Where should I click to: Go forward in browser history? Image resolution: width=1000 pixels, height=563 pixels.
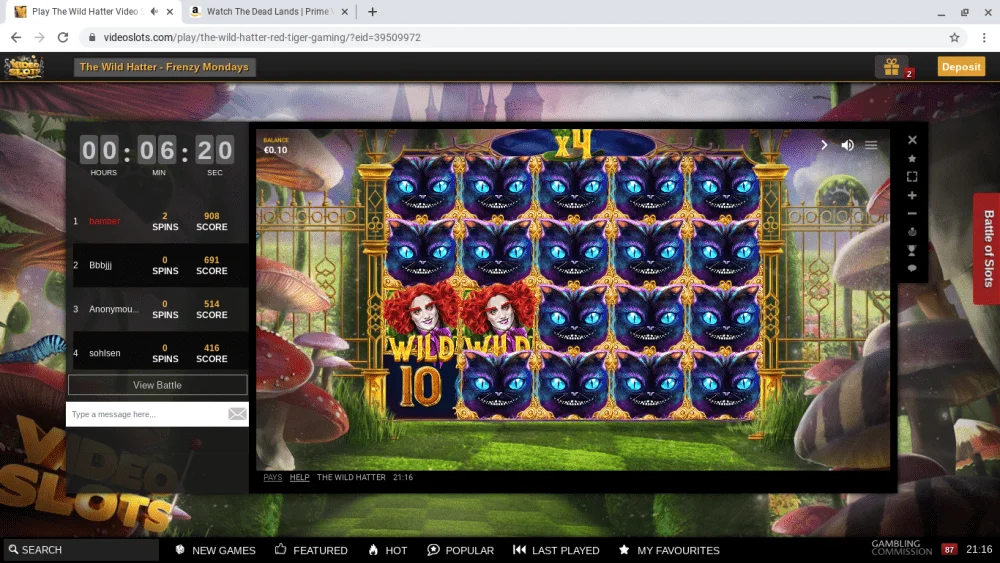click(40, 38)
